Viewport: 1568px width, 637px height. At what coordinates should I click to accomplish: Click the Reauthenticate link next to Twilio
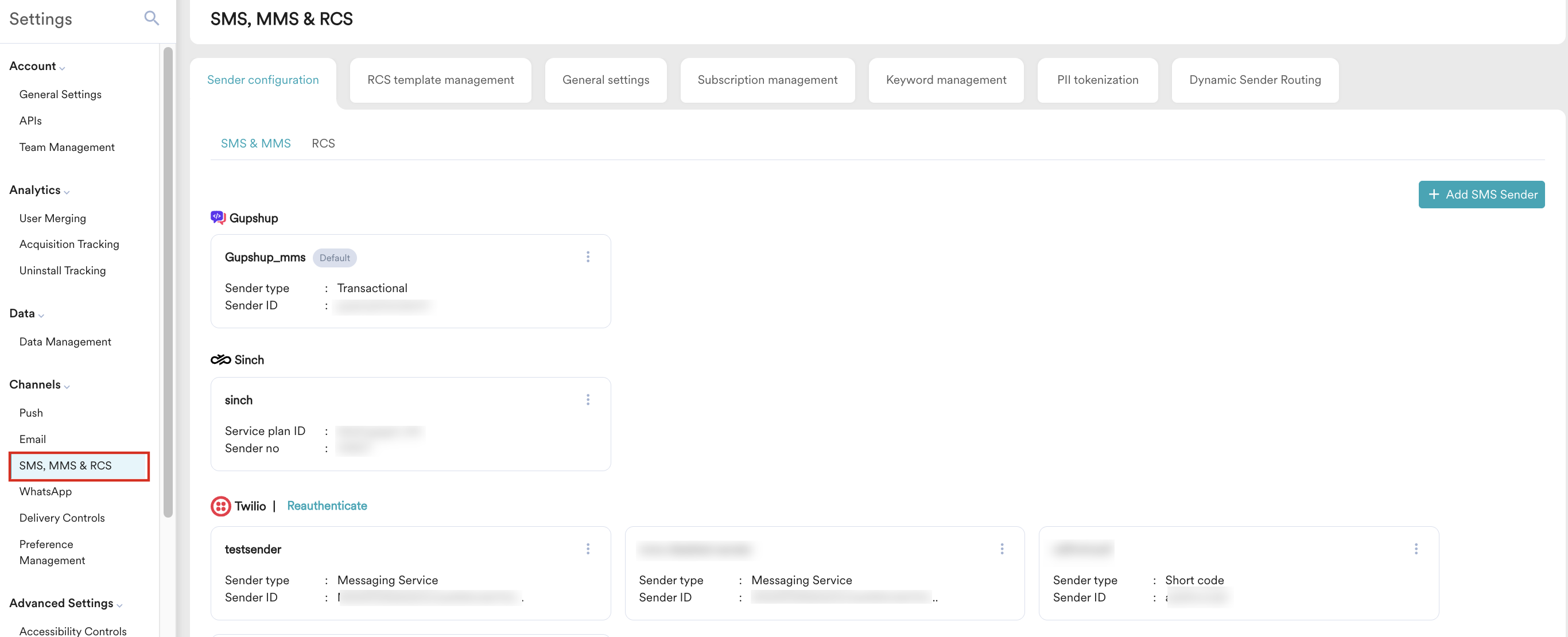327,506
